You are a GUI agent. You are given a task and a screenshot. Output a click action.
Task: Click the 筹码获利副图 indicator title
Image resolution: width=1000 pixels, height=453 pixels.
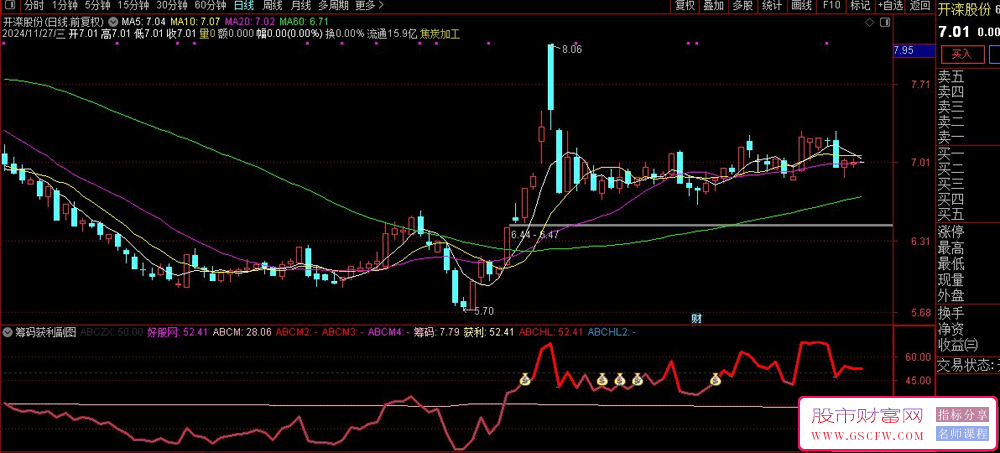point(45,332)
